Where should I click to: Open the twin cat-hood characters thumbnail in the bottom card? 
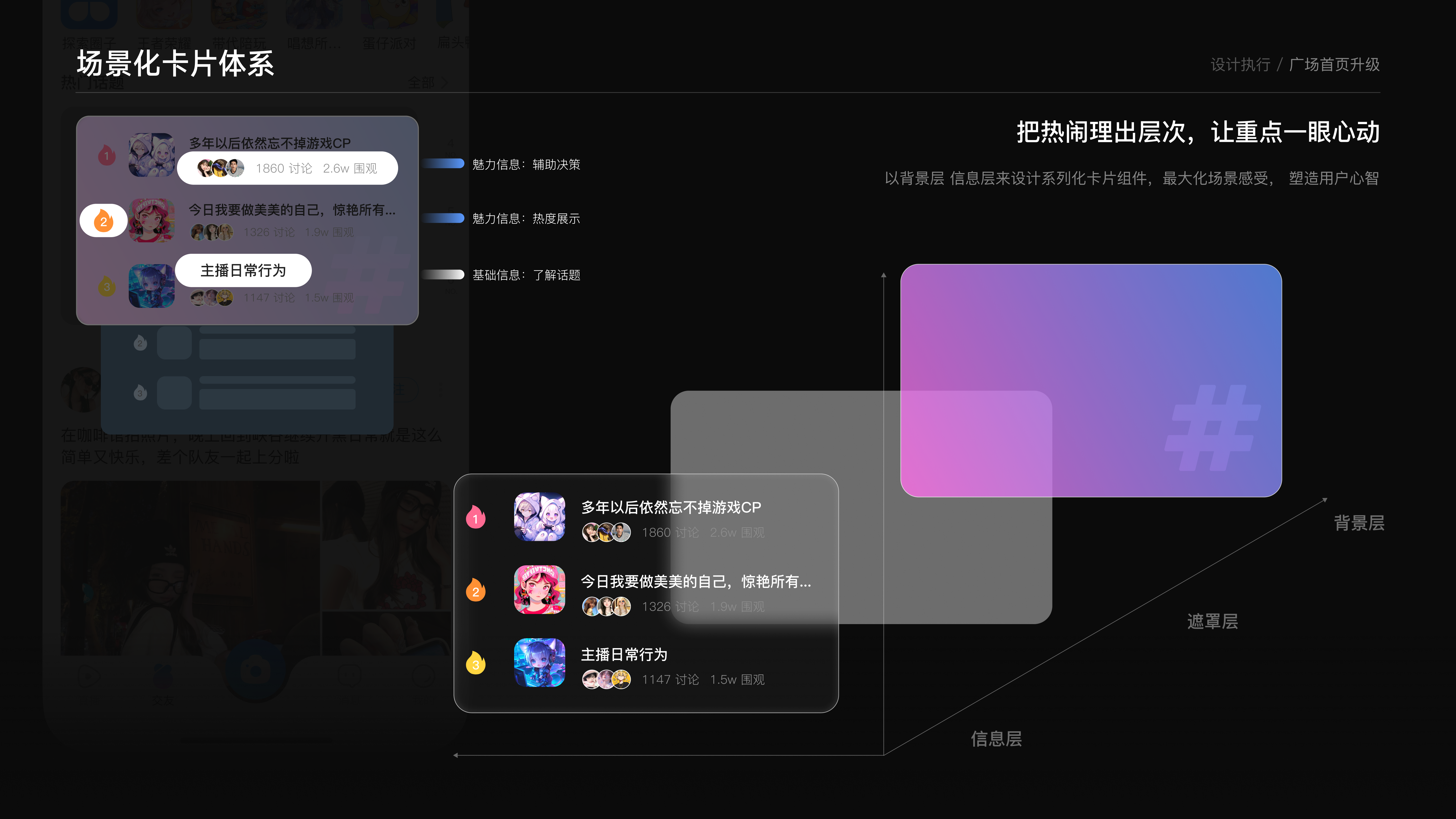pyautogui.click(x=539, y=517)
